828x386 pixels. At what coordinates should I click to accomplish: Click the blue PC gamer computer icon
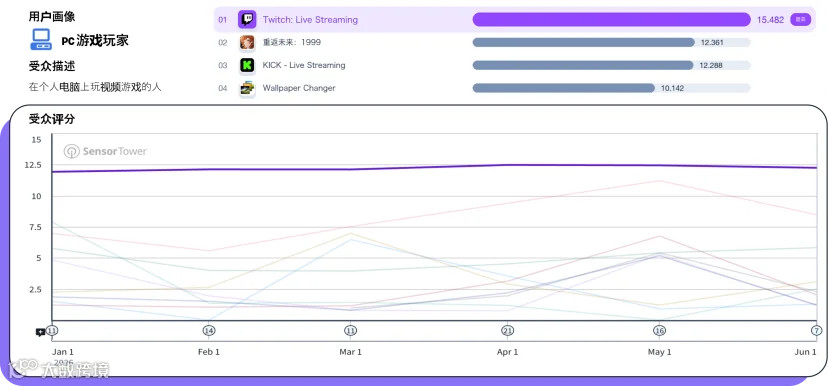41,40
